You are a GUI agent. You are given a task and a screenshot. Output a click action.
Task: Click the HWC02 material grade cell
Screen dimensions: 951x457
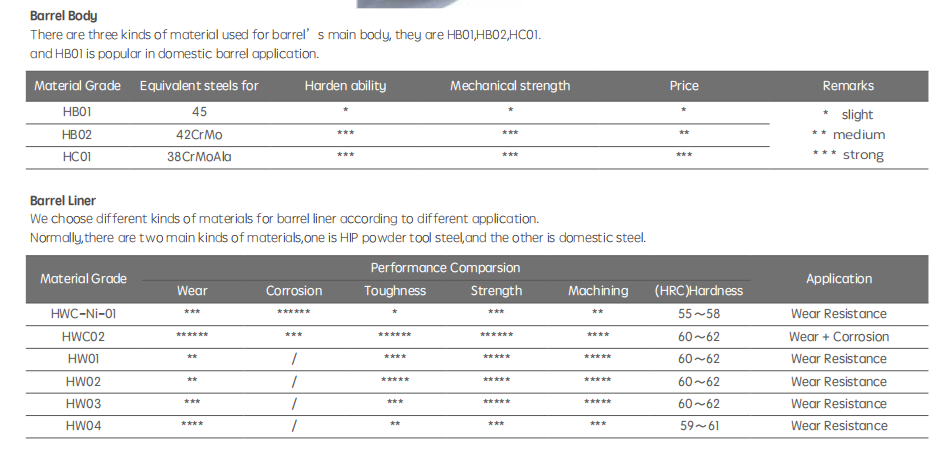[x=83, y=336]
